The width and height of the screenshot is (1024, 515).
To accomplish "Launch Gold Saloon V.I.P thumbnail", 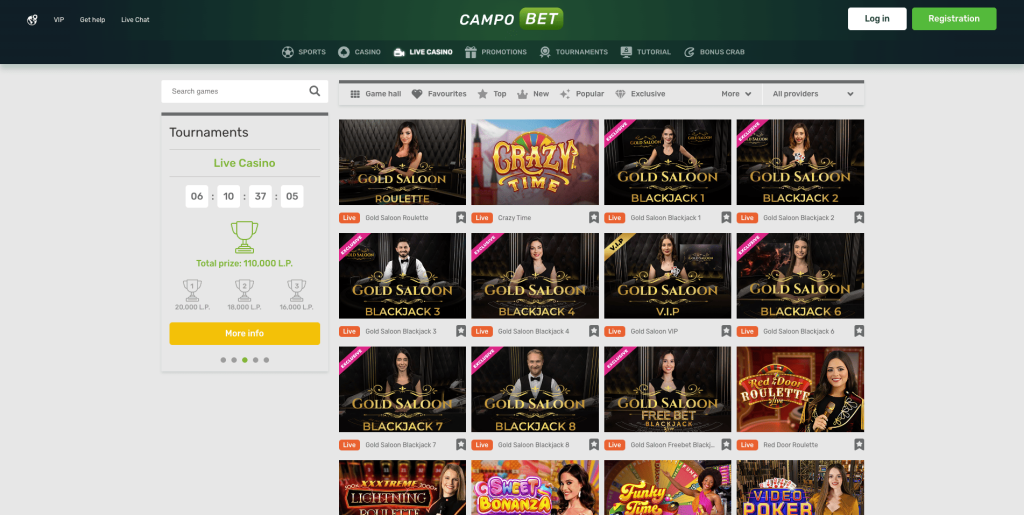I will pyautogui.click(x=667, y=275).
